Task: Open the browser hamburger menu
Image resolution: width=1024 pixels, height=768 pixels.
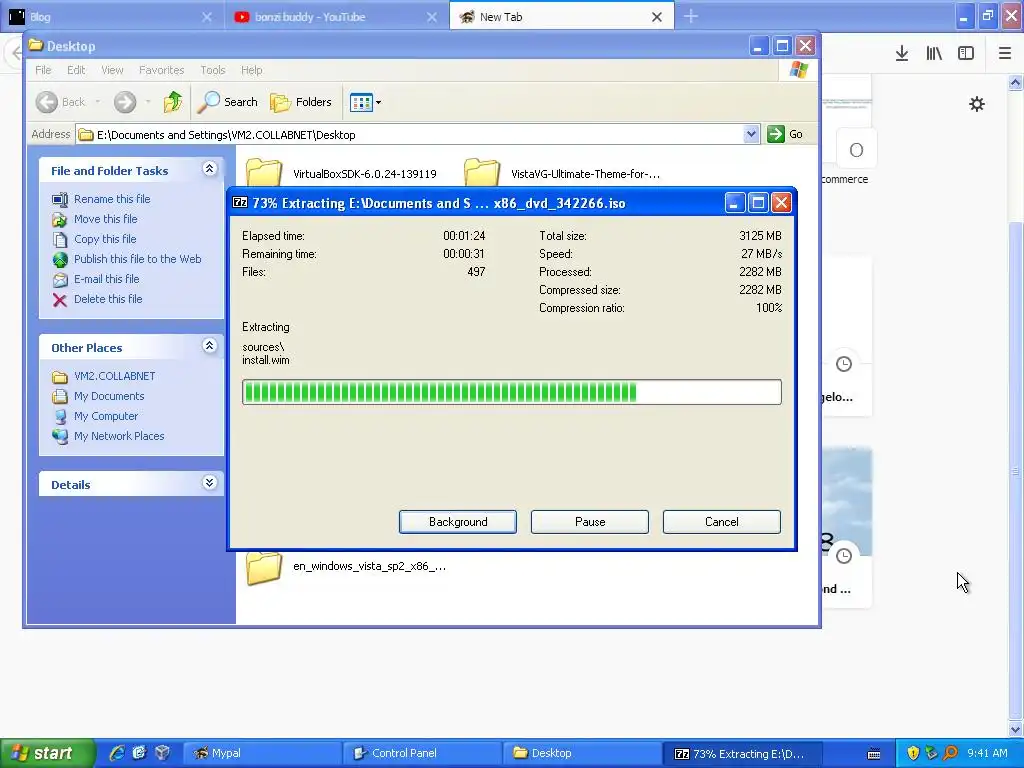Action: click(x=1005, y=53)
